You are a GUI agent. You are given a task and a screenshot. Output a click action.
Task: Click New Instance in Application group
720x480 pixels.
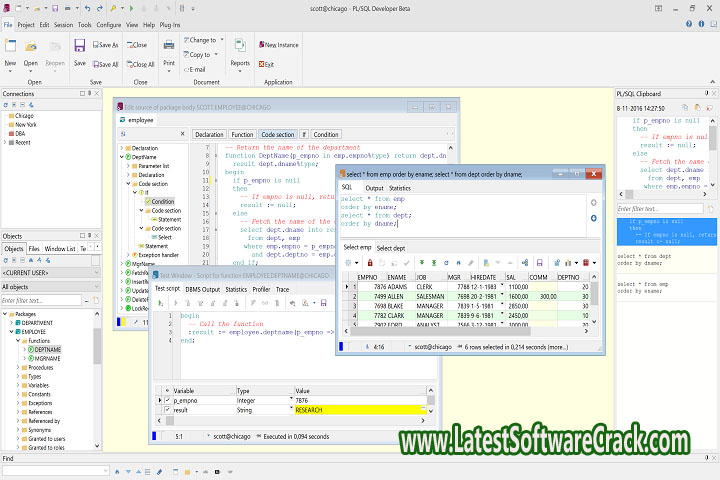(278, 45)
